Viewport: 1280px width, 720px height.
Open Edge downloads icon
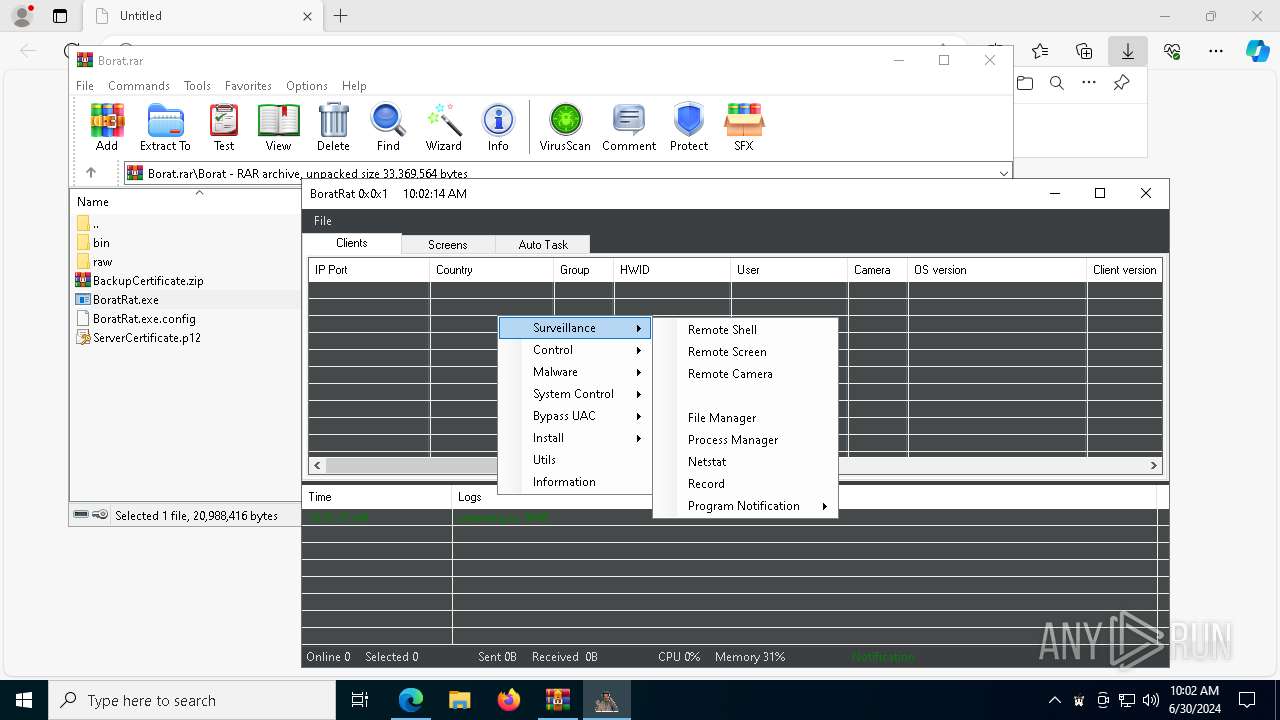(1127, 51)
